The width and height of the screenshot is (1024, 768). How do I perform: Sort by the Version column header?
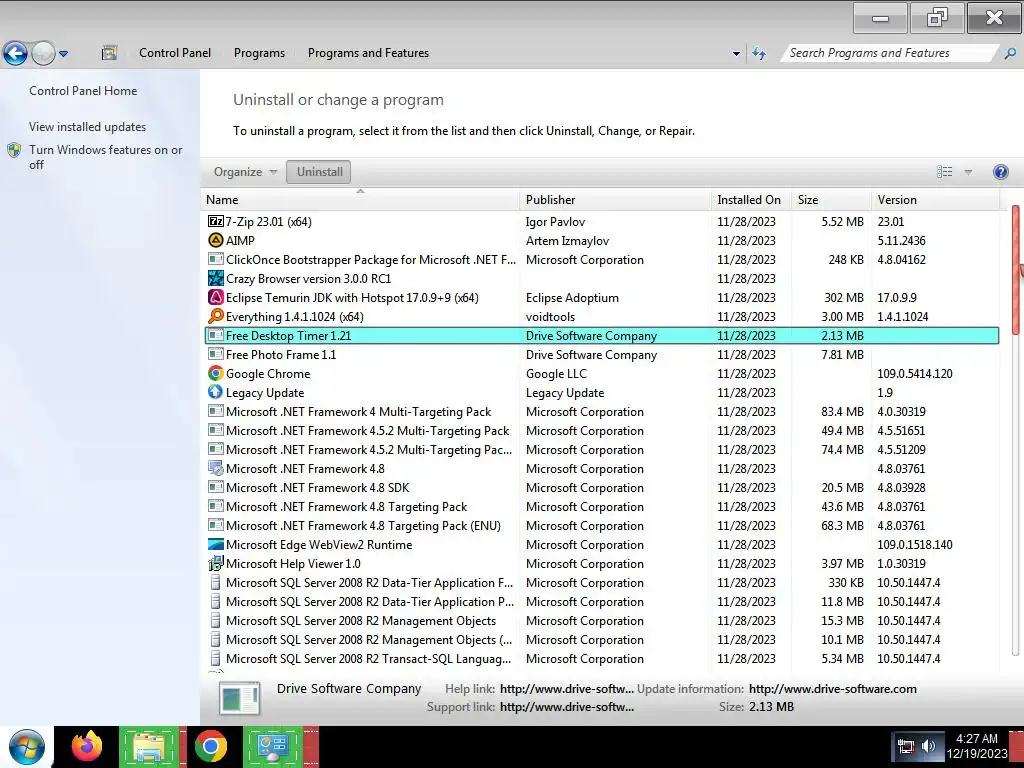[935, 200]
